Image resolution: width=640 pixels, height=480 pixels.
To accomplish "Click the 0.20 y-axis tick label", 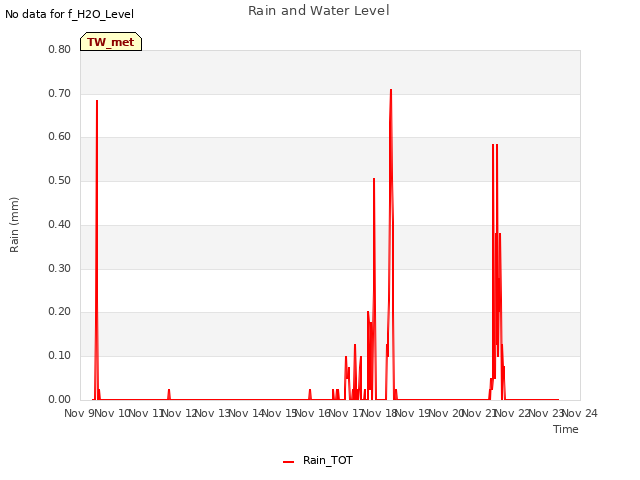I will [x=60, y=312].
